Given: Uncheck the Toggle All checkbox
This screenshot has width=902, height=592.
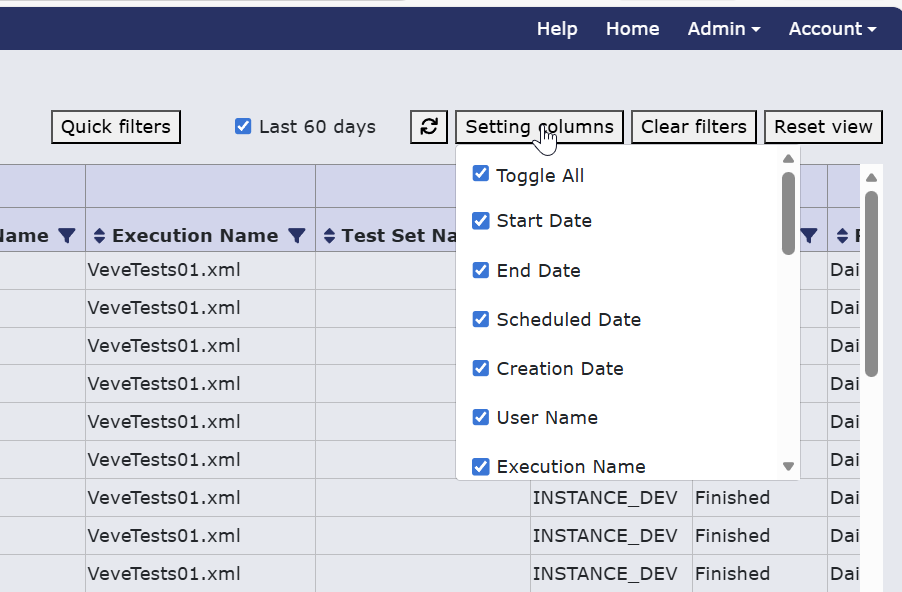Looking at the screenshot, I should (480, 173).
